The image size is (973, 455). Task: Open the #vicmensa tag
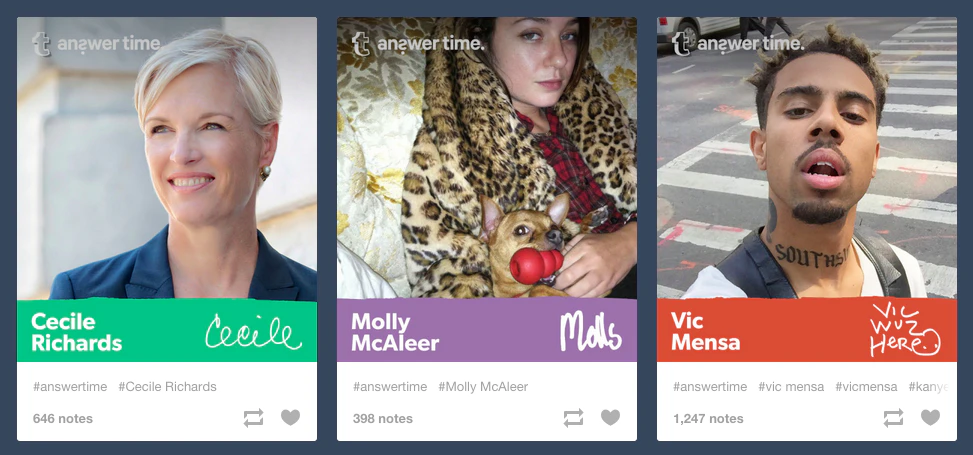pyautogui.click(x=866, y=387)
